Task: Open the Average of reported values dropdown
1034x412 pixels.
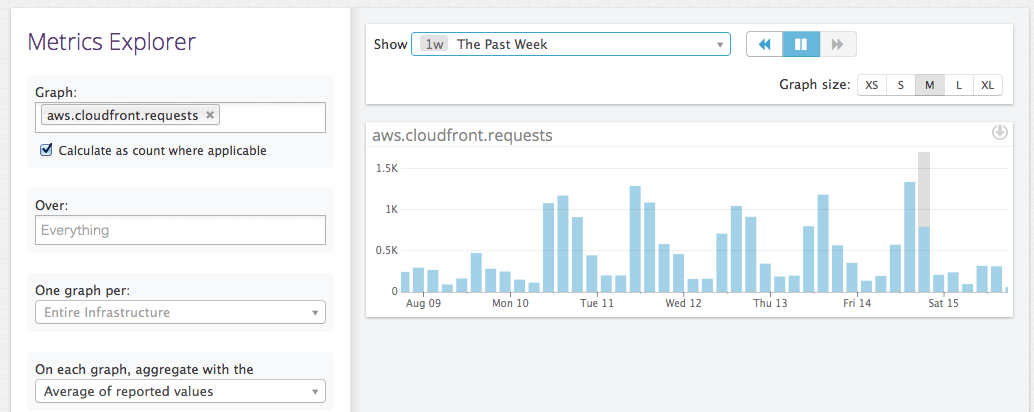Action: 180,391
